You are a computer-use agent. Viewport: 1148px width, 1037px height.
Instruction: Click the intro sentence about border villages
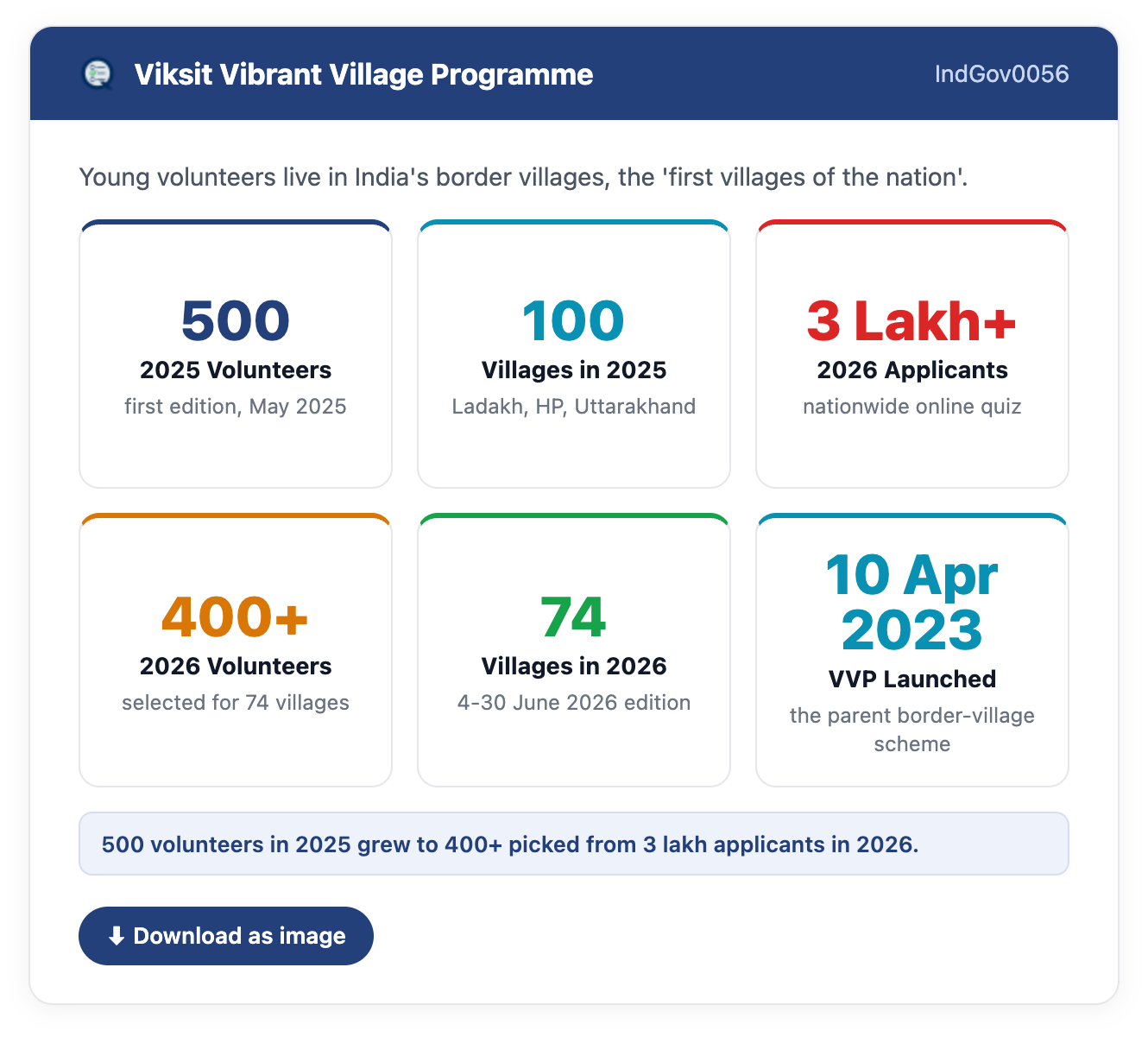(x=524, y=177)
